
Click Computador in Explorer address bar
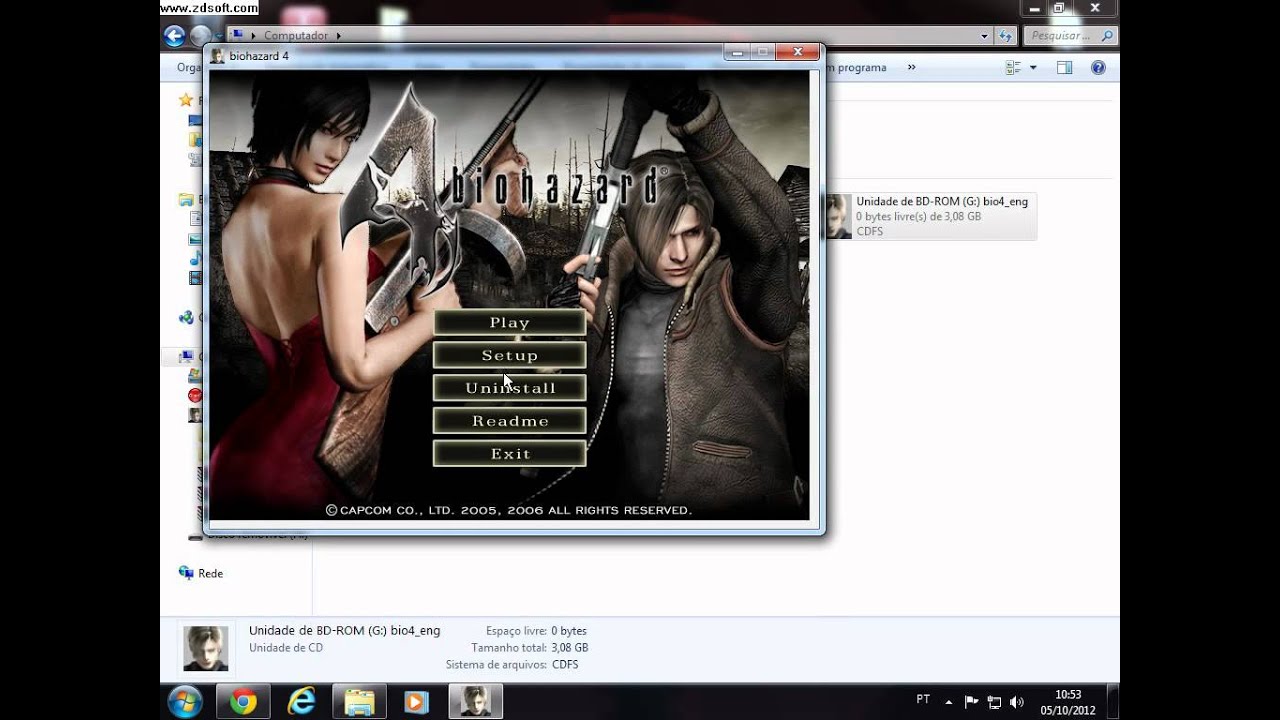point(296,36)
